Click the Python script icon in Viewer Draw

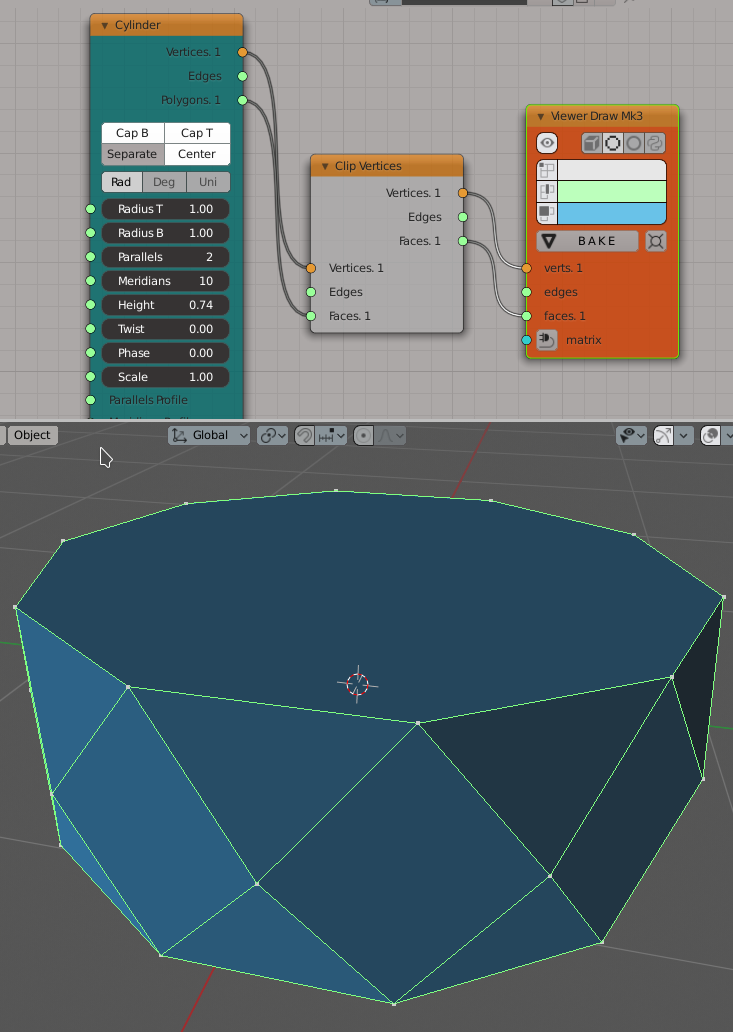(654, 144)
